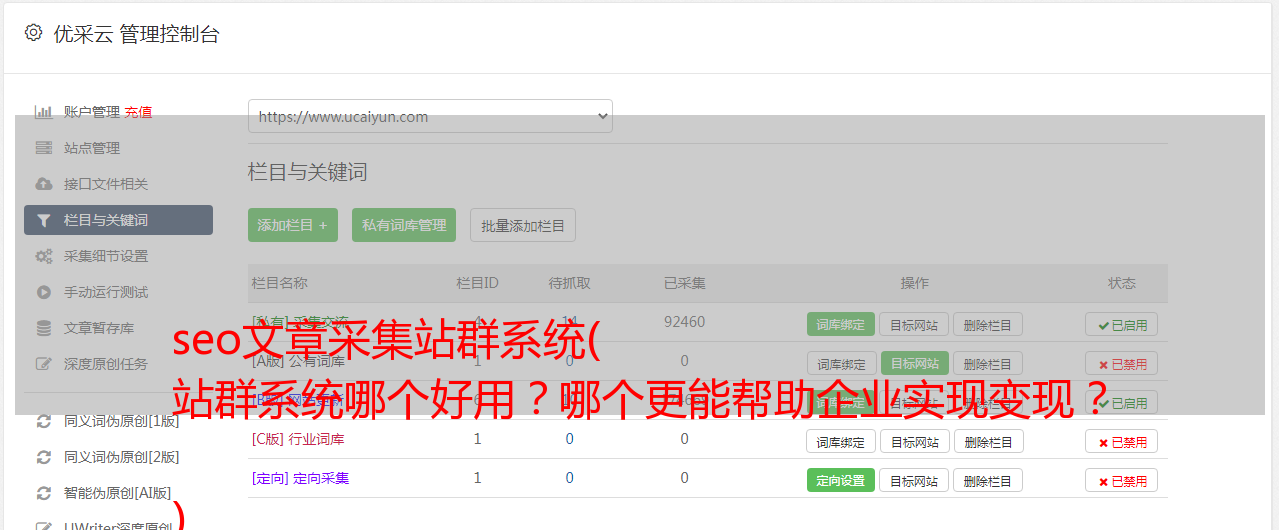Click the 栏目名称 column header
Image resolution: width=1279 pixels, height=530 pixels.
coord(279,283)
